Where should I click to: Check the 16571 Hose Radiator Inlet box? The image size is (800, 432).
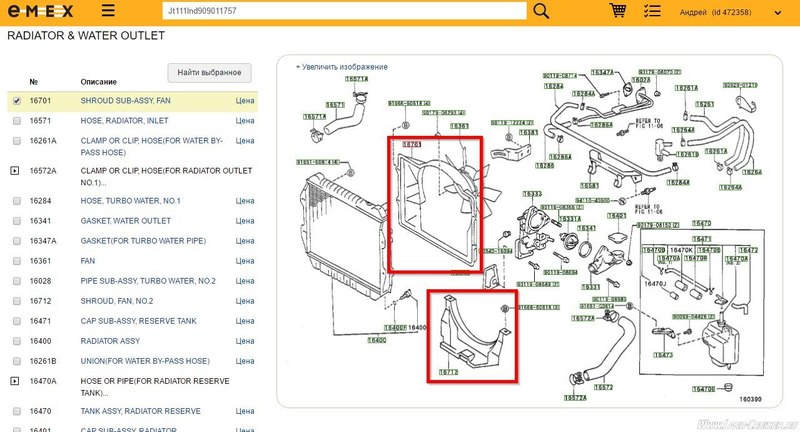(x=16, y=121)
